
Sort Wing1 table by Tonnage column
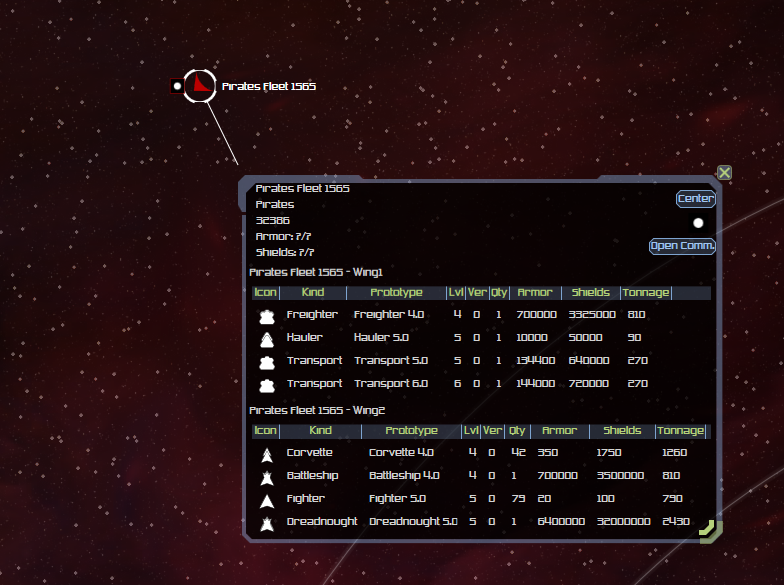[x=646, y=292]
